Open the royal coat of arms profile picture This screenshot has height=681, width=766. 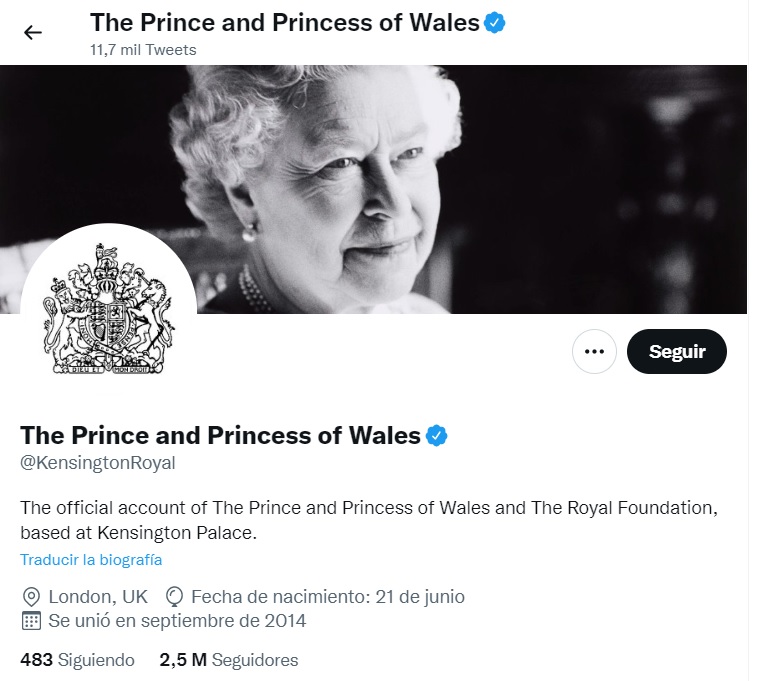(x=108, y=311)
